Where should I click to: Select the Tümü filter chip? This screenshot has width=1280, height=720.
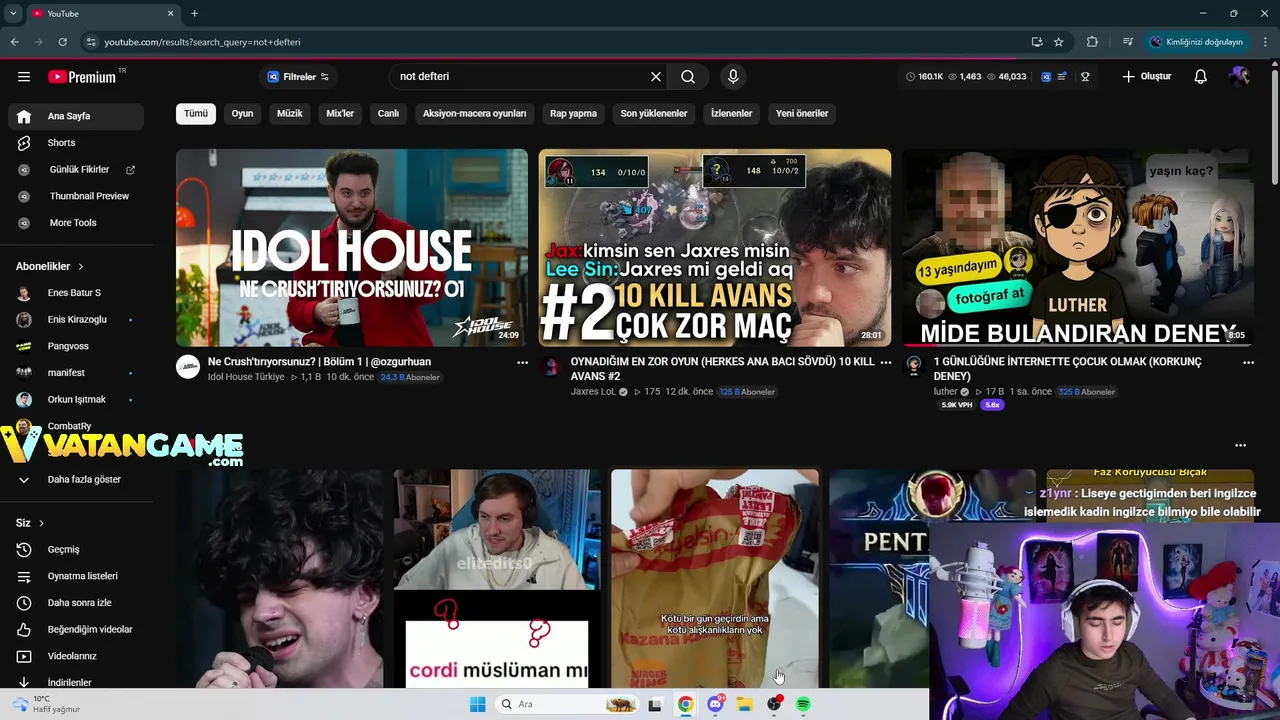tap(196, 113)
